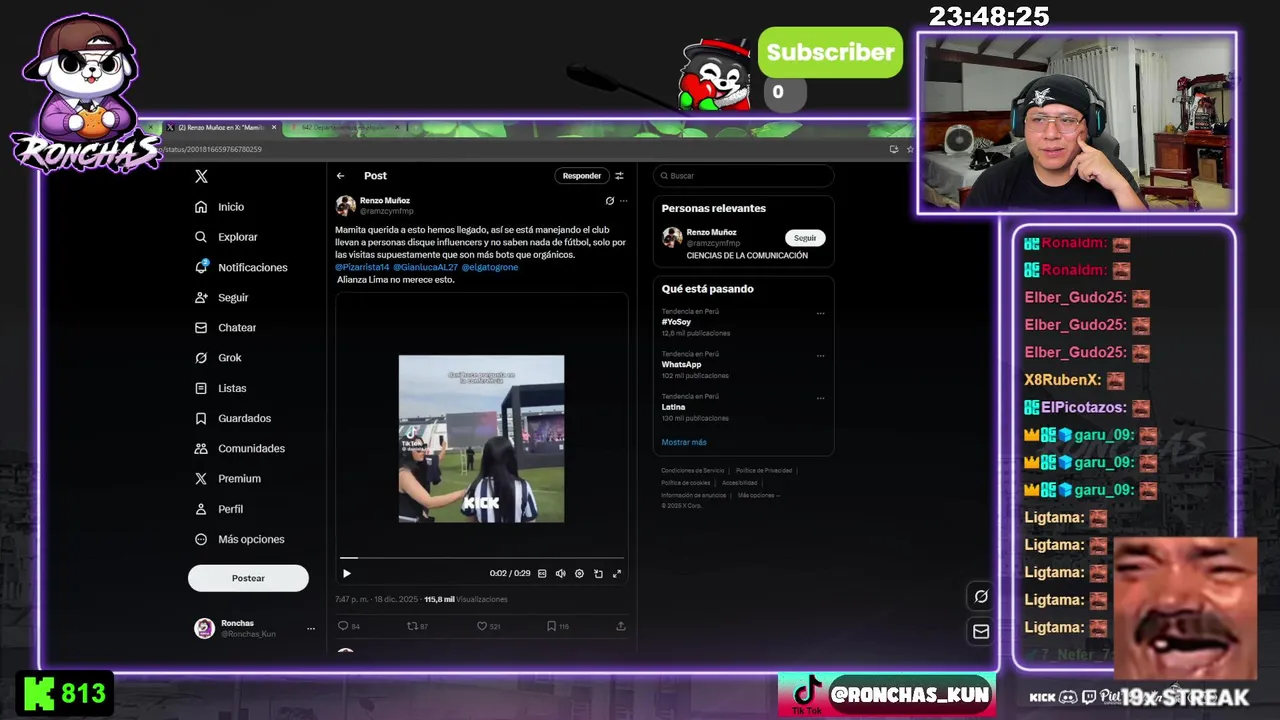Bookmark the page with the star icon
The width and height of the screenshot is (1280, 720).
[x=909, y=149]
